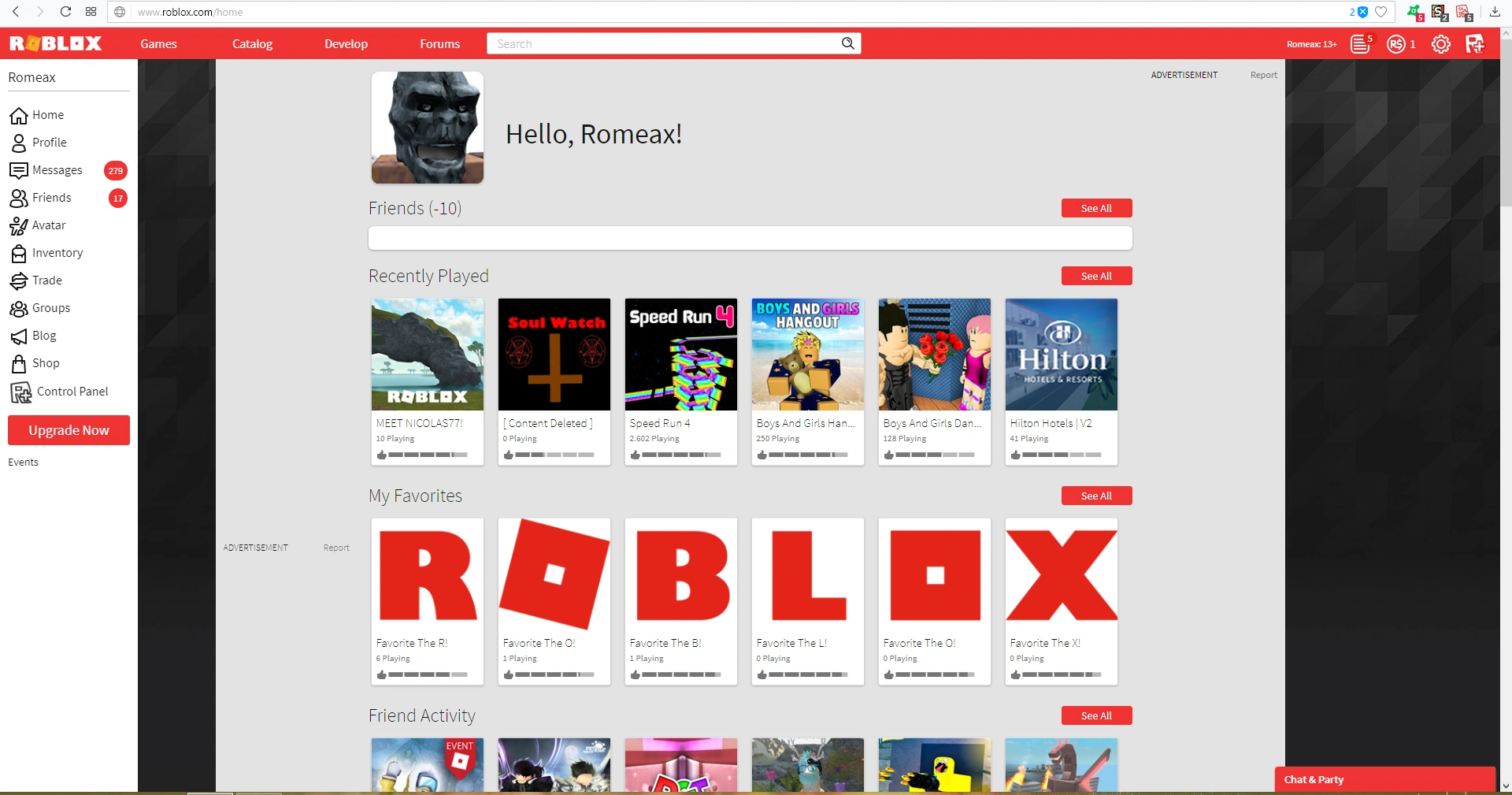This screenshot has height=795, width=1512.
Task: Open the Forums tab in the header
Action: tap(439, 44)
